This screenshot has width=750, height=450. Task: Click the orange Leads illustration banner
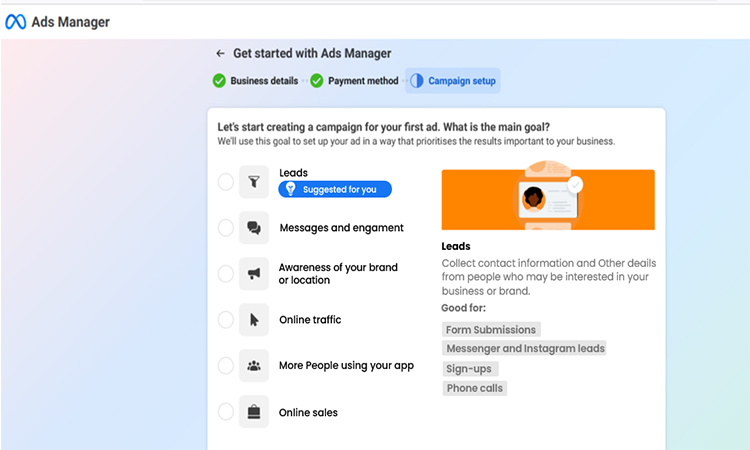(x=548, y=197)
